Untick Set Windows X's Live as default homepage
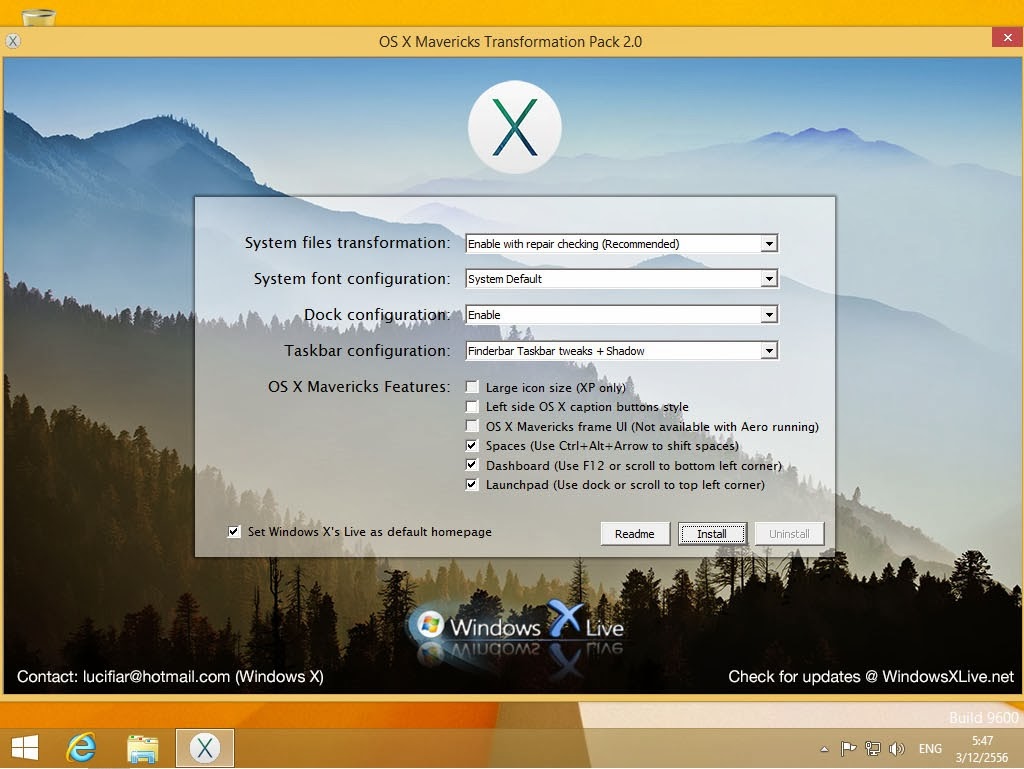 click(x=234, y=531)
